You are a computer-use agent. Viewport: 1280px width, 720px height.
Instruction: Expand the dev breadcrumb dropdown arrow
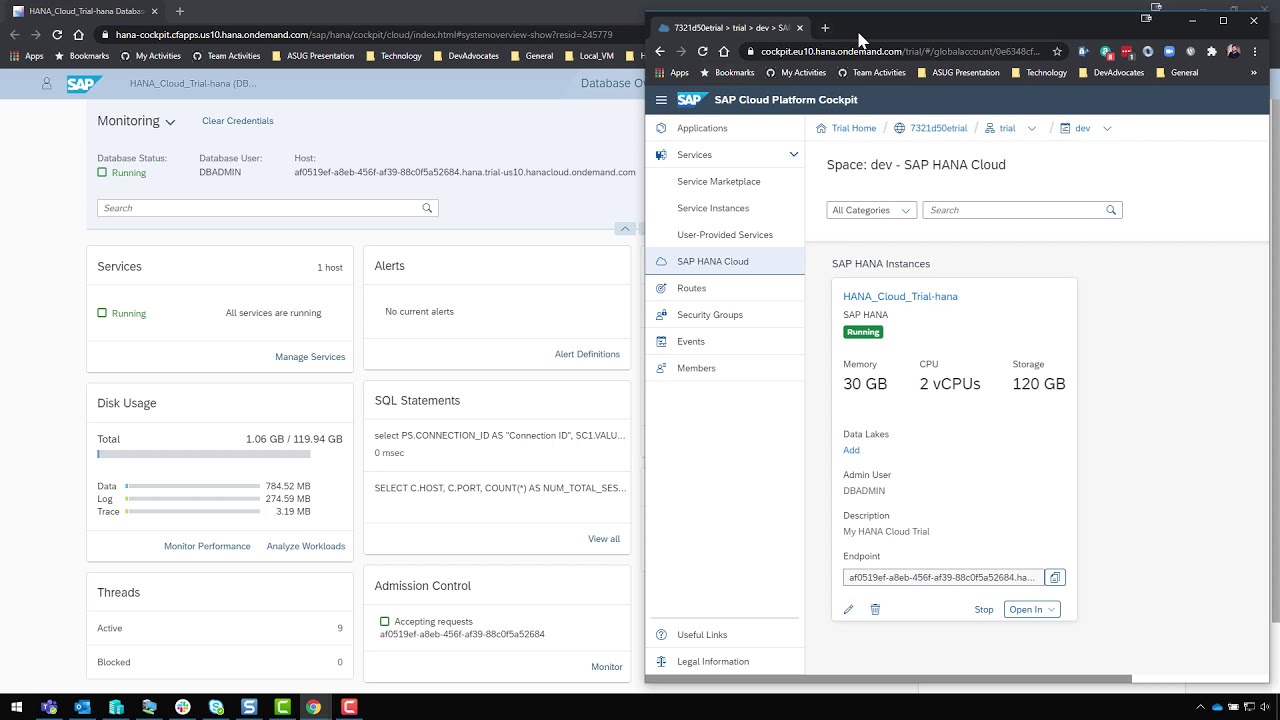pos(1107,128)
